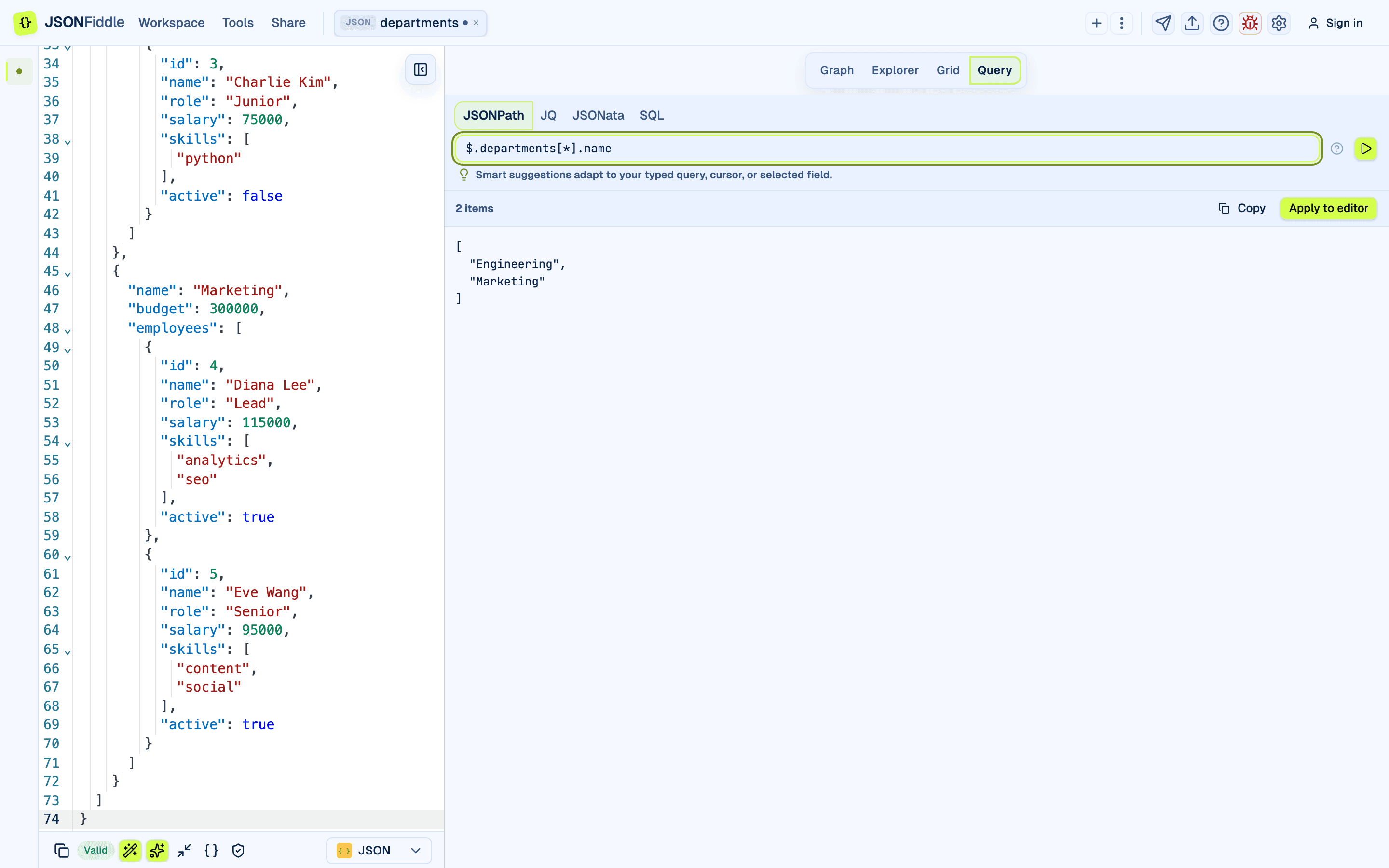The width and height of the screenshot is (1389, 868).
Task: Click the "Engineering" result text
Action: [x=514, y=264]
